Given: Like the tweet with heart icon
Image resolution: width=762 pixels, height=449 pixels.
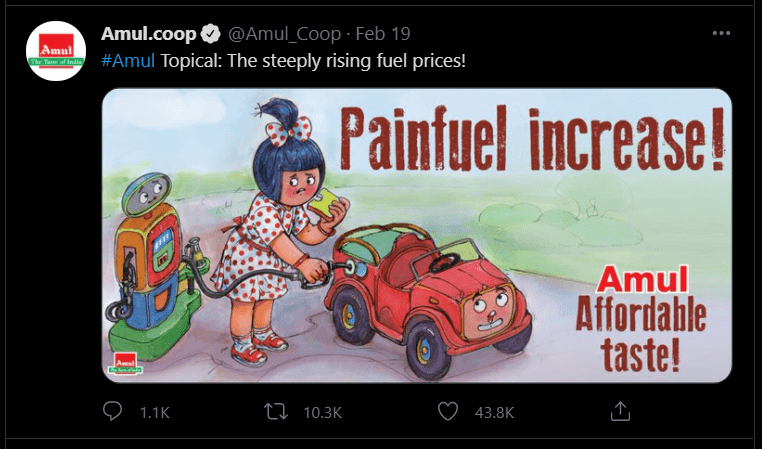Looking at the screenshot, I should pos(448,412).
